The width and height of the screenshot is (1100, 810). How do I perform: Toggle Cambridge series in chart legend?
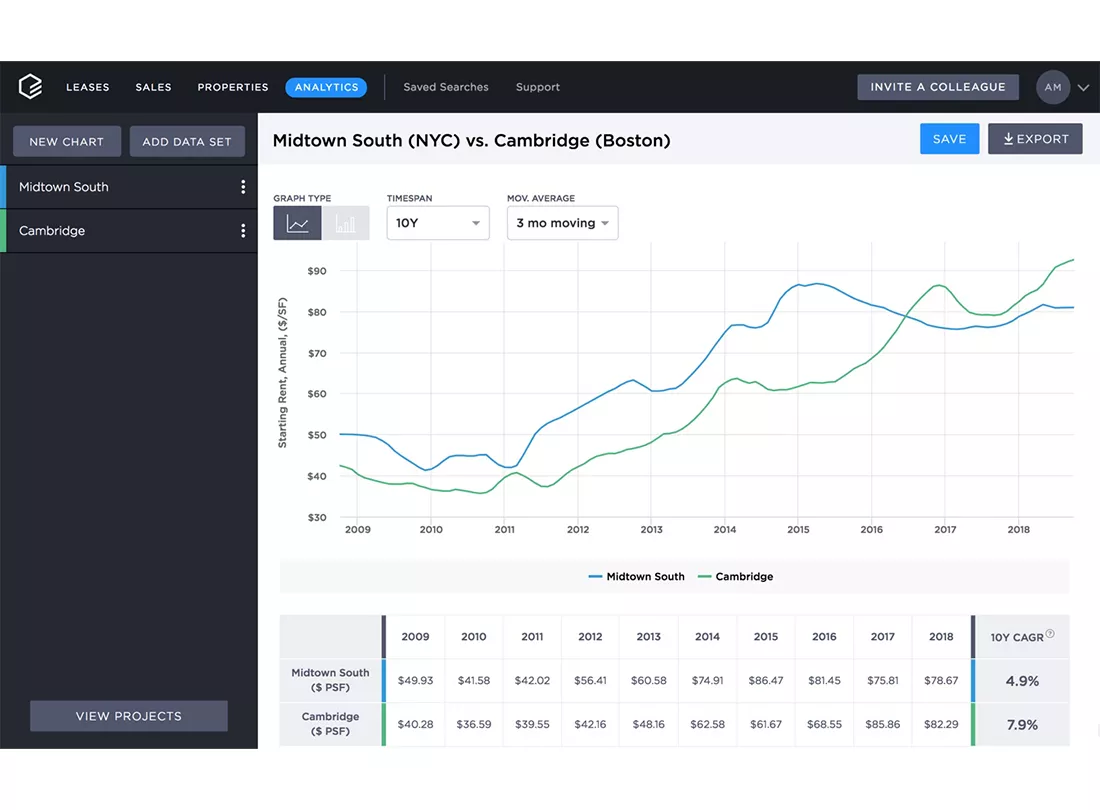click(736, 576)
